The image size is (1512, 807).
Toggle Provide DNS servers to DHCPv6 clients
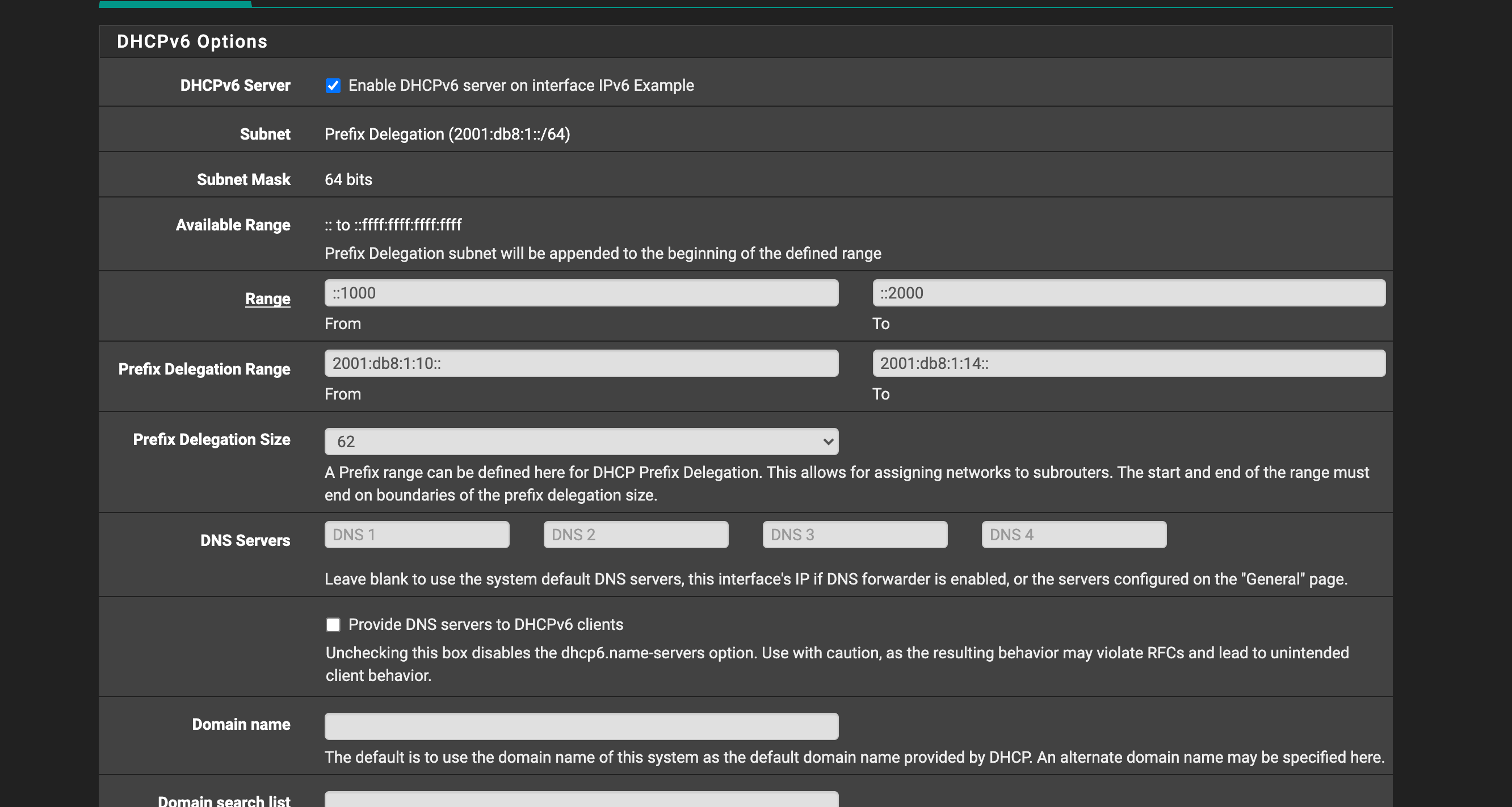point(333,624)
